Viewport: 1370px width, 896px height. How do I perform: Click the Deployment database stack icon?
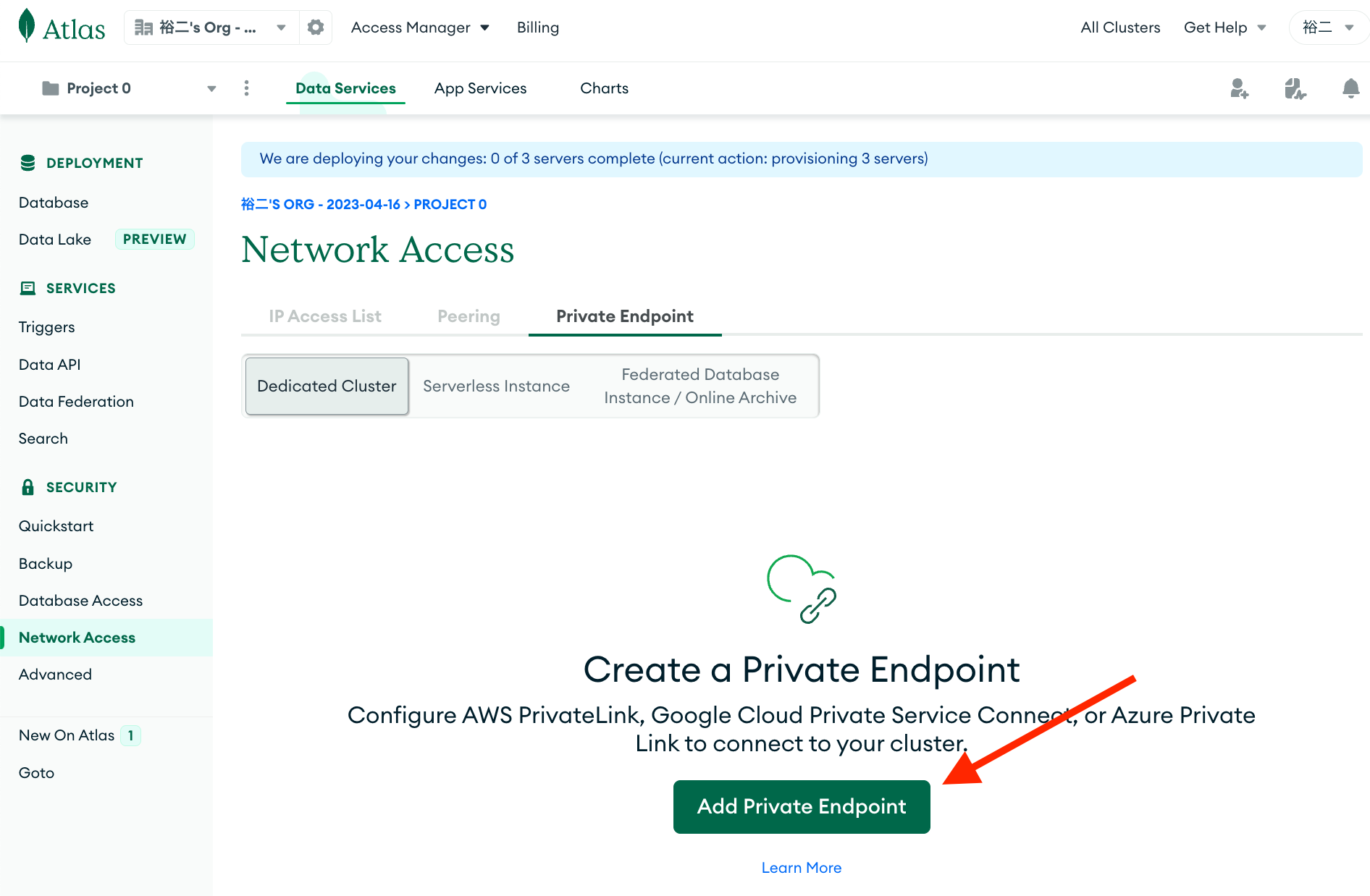pyautogui.click(x=28, y=162)
